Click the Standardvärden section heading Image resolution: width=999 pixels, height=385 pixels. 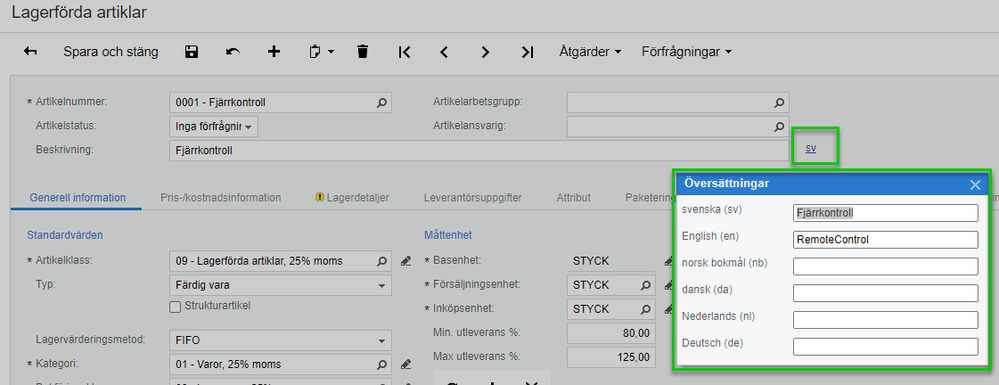coord(65,235)
